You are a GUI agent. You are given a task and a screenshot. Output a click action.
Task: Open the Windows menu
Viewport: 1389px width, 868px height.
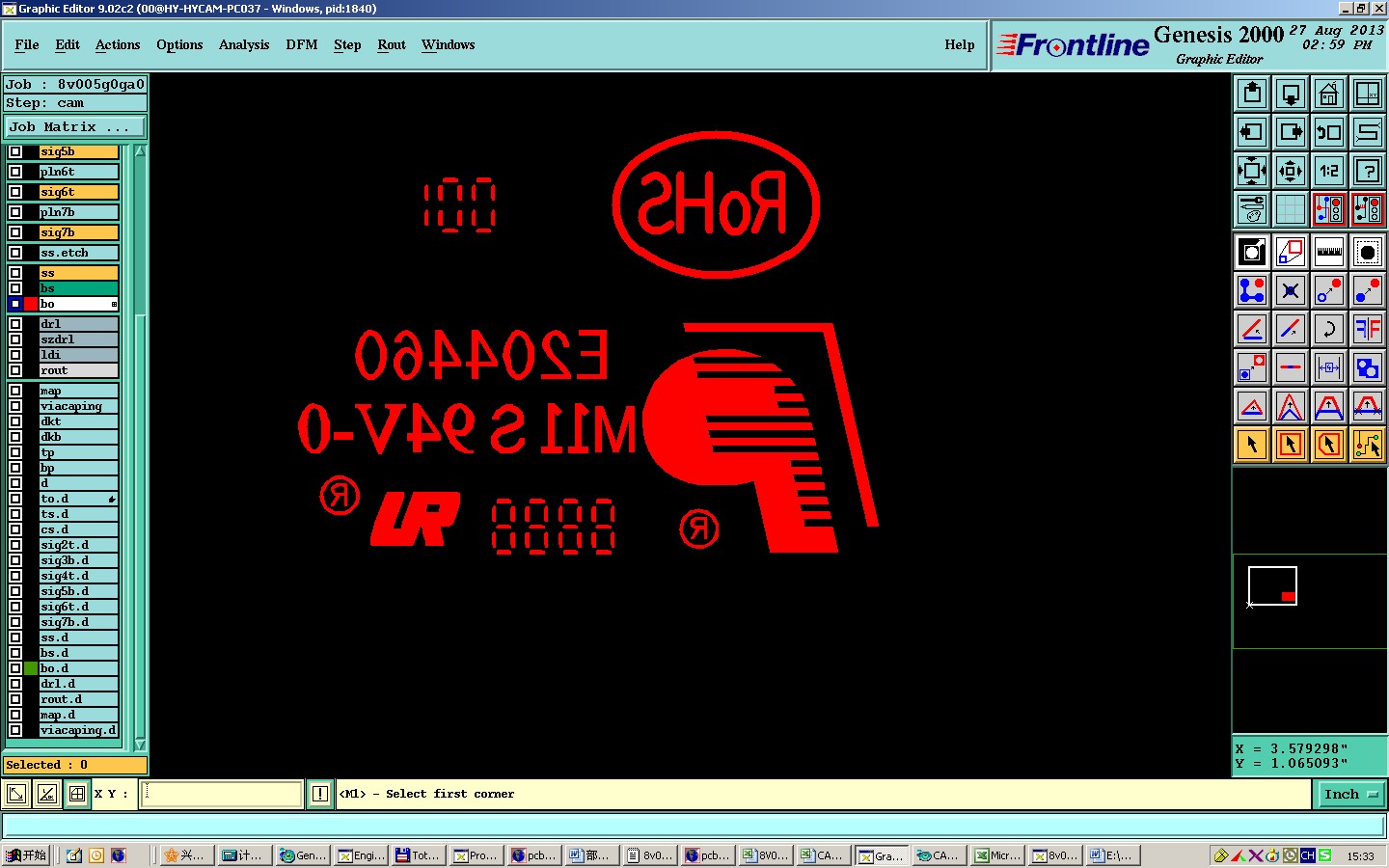point(448,45)
